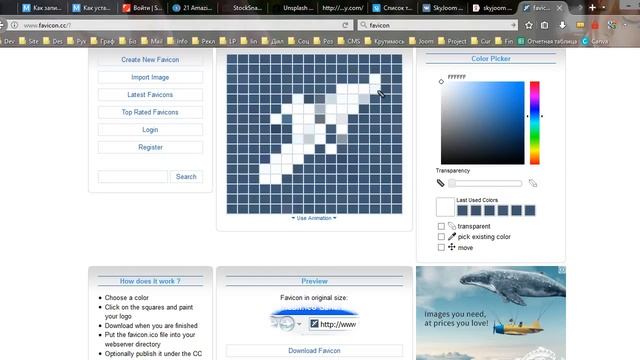The width and height of the screenshot is (640, 360).
Task: Click the go arrow in the search bar
Action: [513, 25]
